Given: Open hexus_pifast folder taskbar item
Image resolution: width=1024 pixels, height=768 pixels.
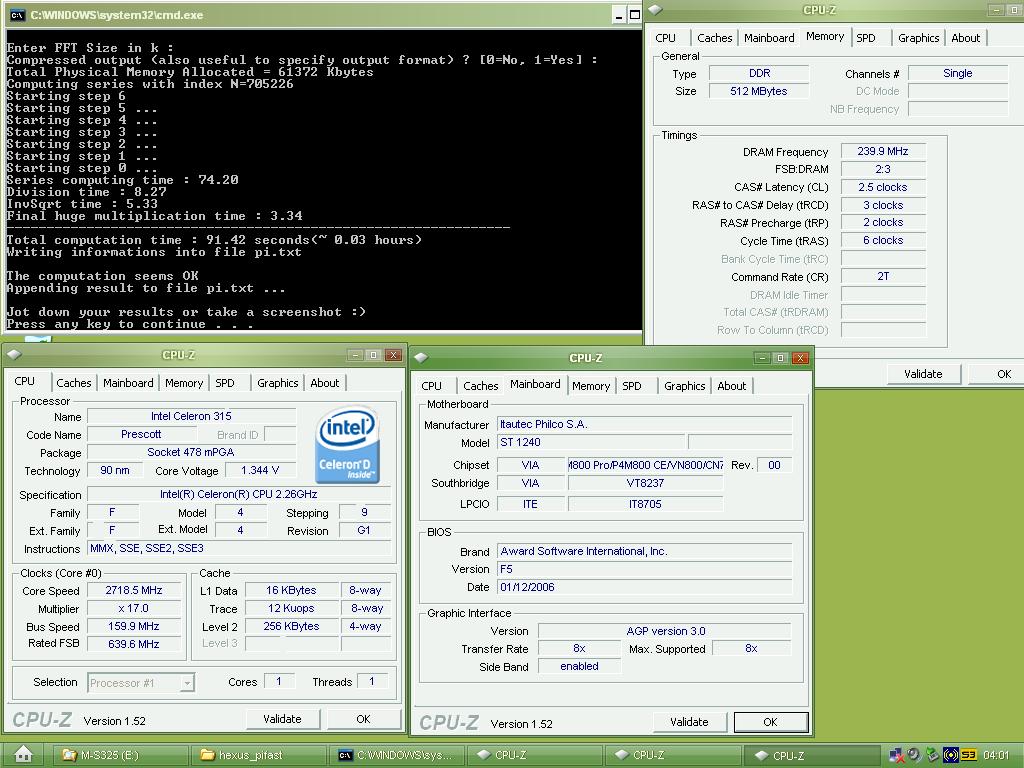Looking at the screenshot, I should (x=259, y=755).
